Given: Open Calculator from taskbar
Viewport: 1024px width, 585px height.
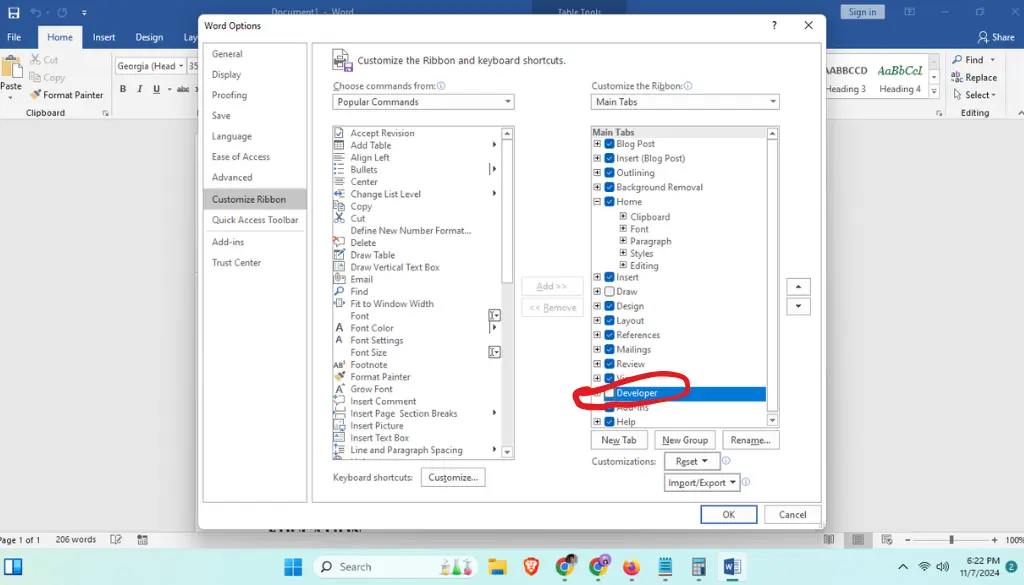Looking at the screenshot, I should (698, 567).
